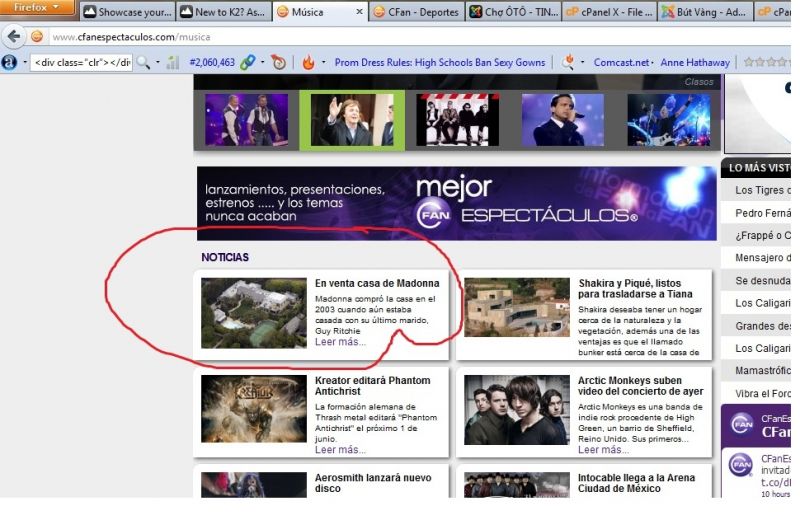Click the 't.co' link in tweet
Viewport: 800px width, 520px height.
pyautogui.click(x=776, y=482)
